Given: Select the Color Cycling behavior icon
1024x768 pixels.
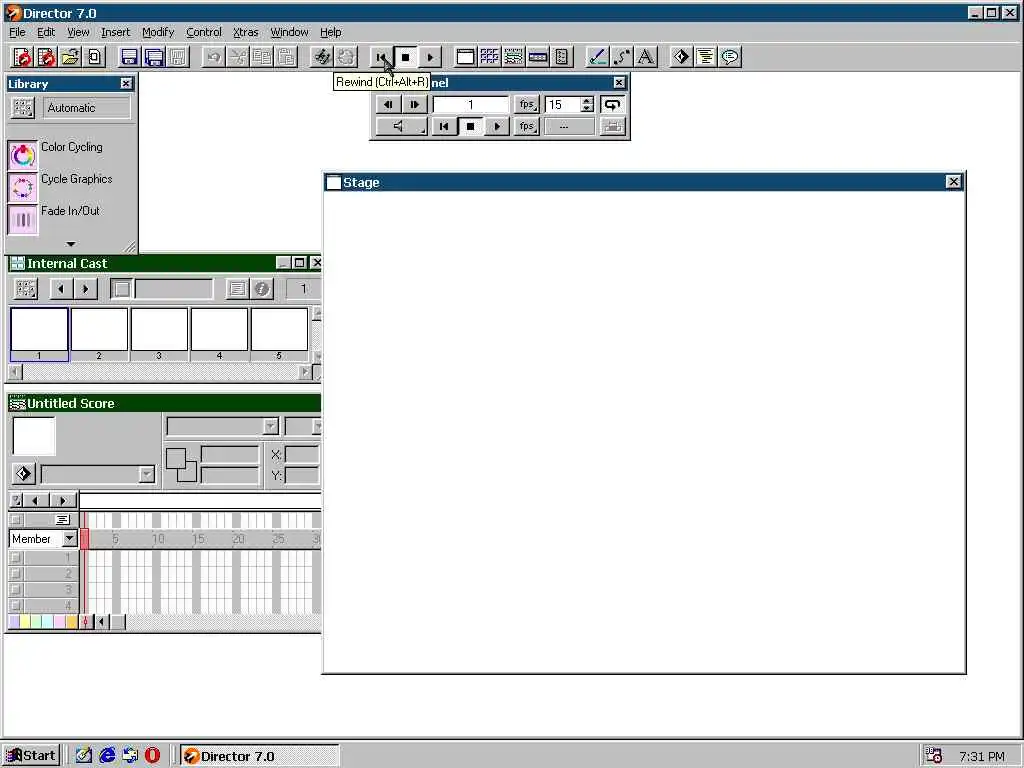Looking at the screenshot, I should [x=23, y=155].
